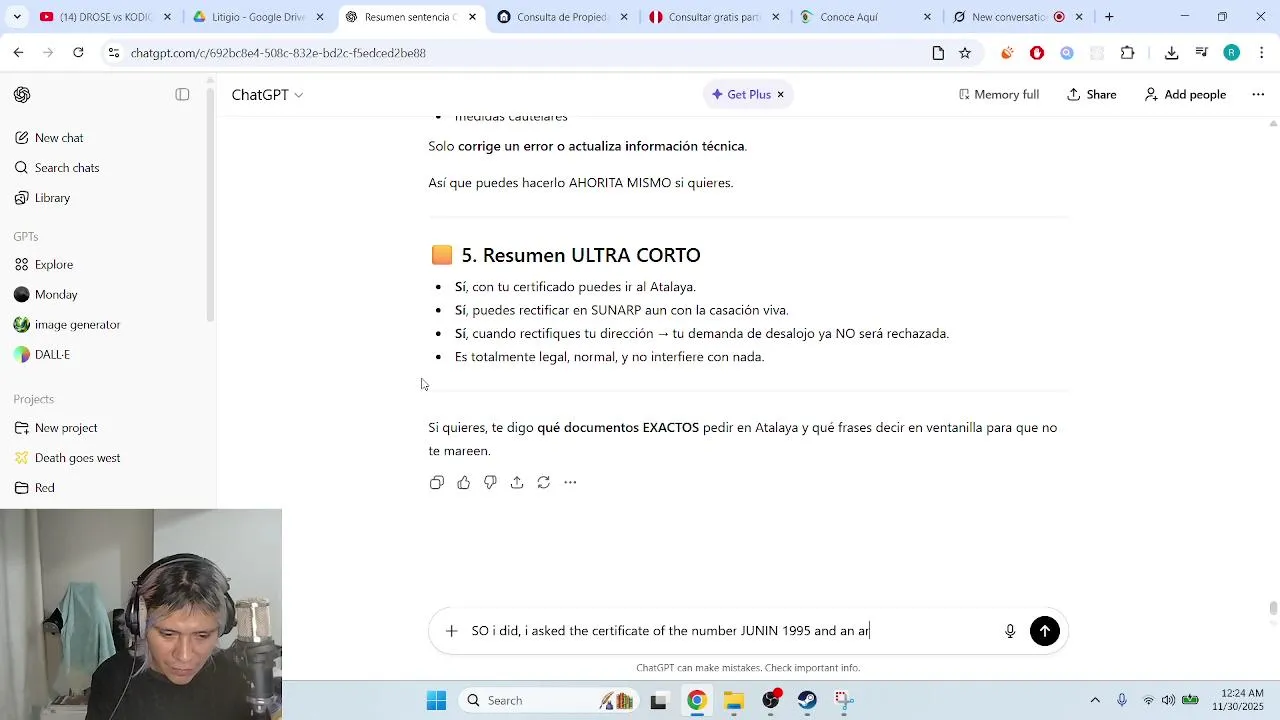Open the page reader icon in address bar
Viewport: 1280px width, 720px height.
pos(938,53)
